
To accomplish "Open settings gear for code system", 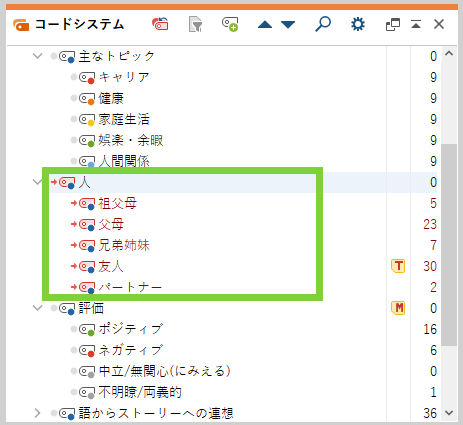I will pyautogui.click(x=358, y=24).
